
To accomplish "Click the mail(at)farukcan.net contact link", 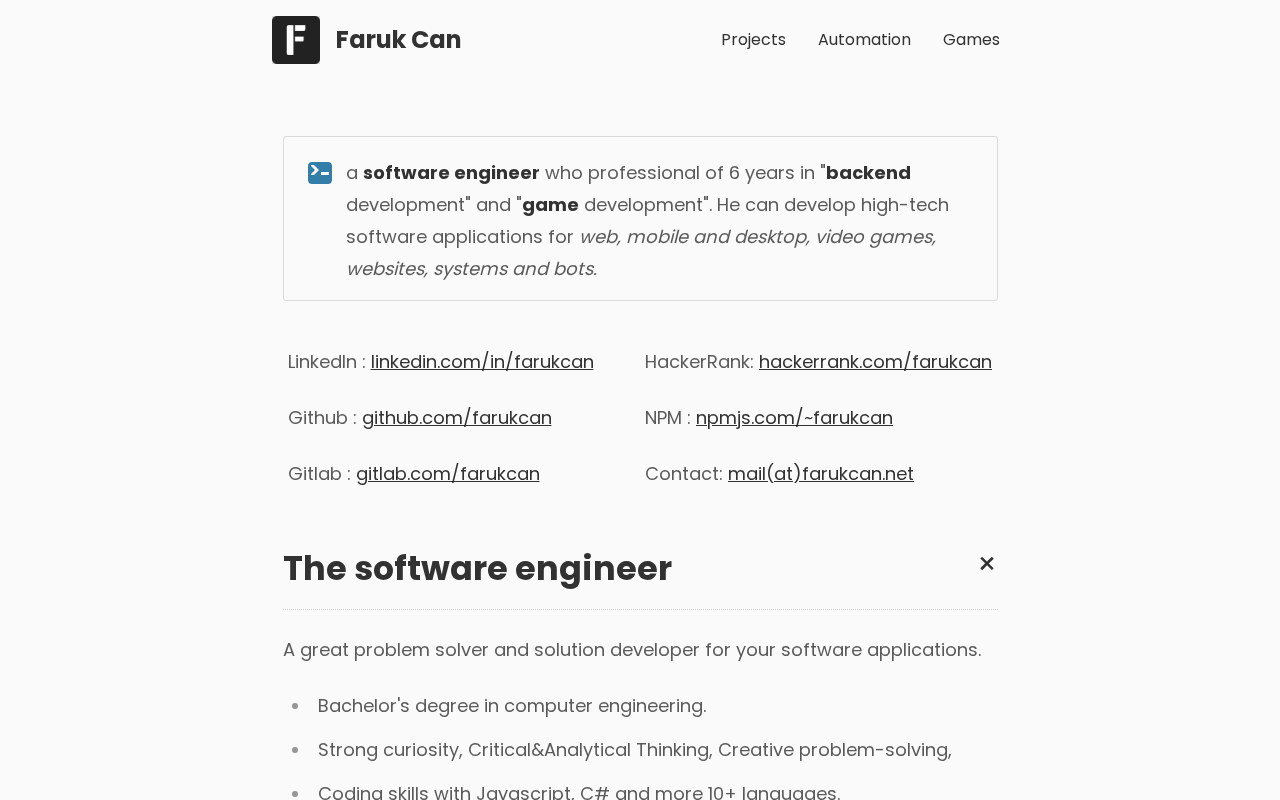I will (821, 474).
